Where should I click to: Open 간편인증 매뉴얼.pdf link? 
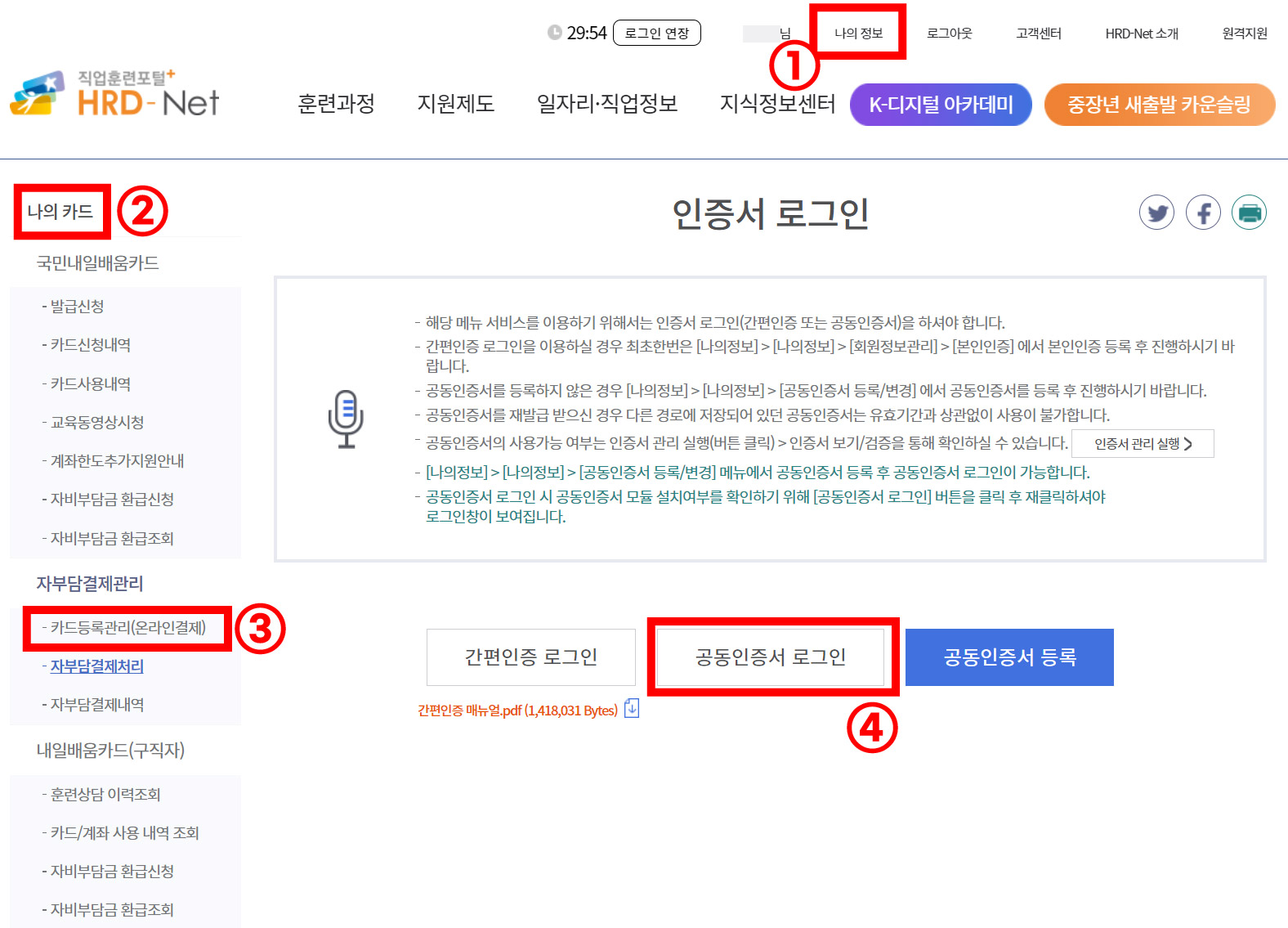point(517,711)
